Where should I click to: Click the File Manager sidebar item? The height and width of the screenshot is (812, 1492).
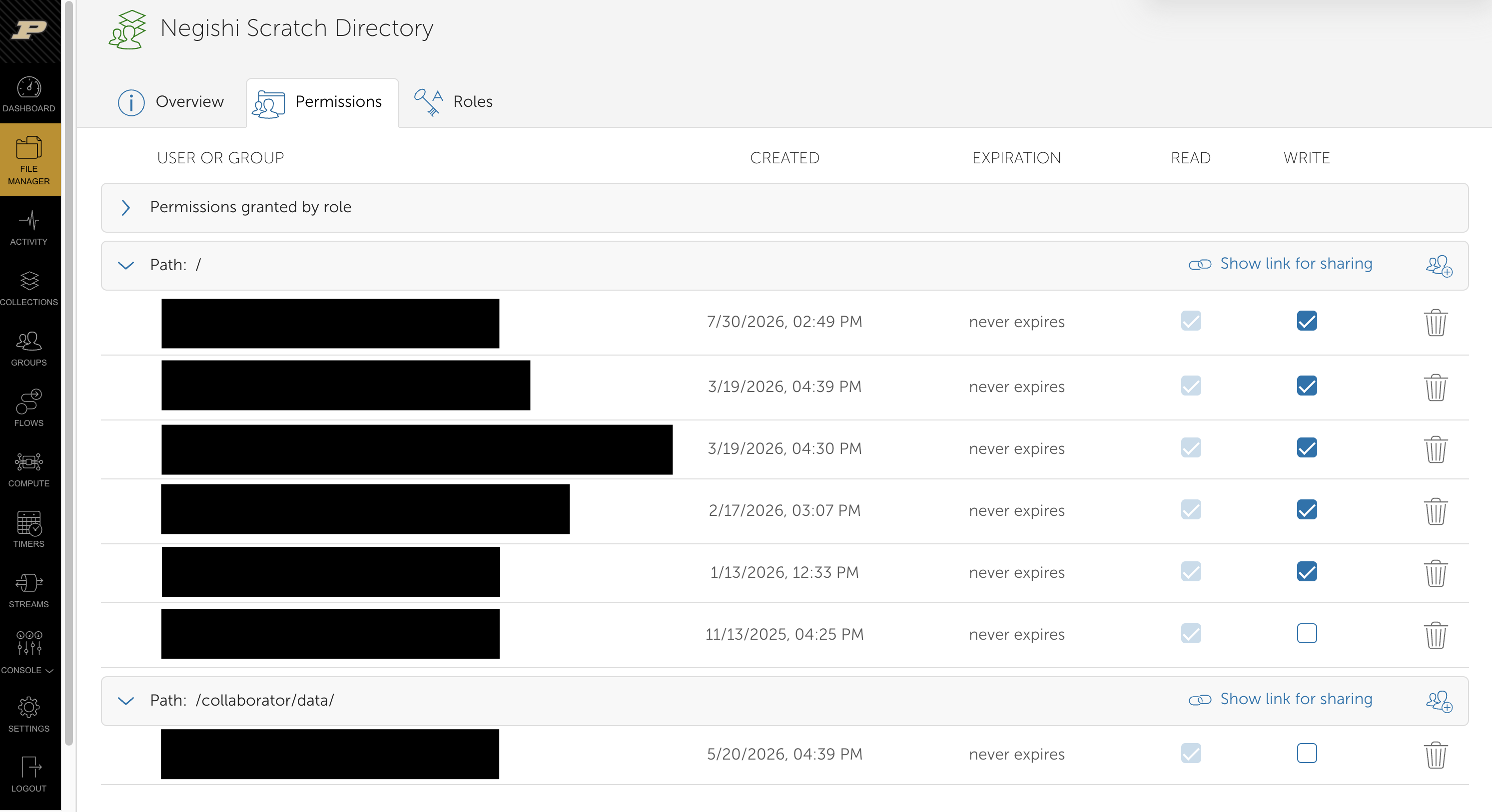29,160
